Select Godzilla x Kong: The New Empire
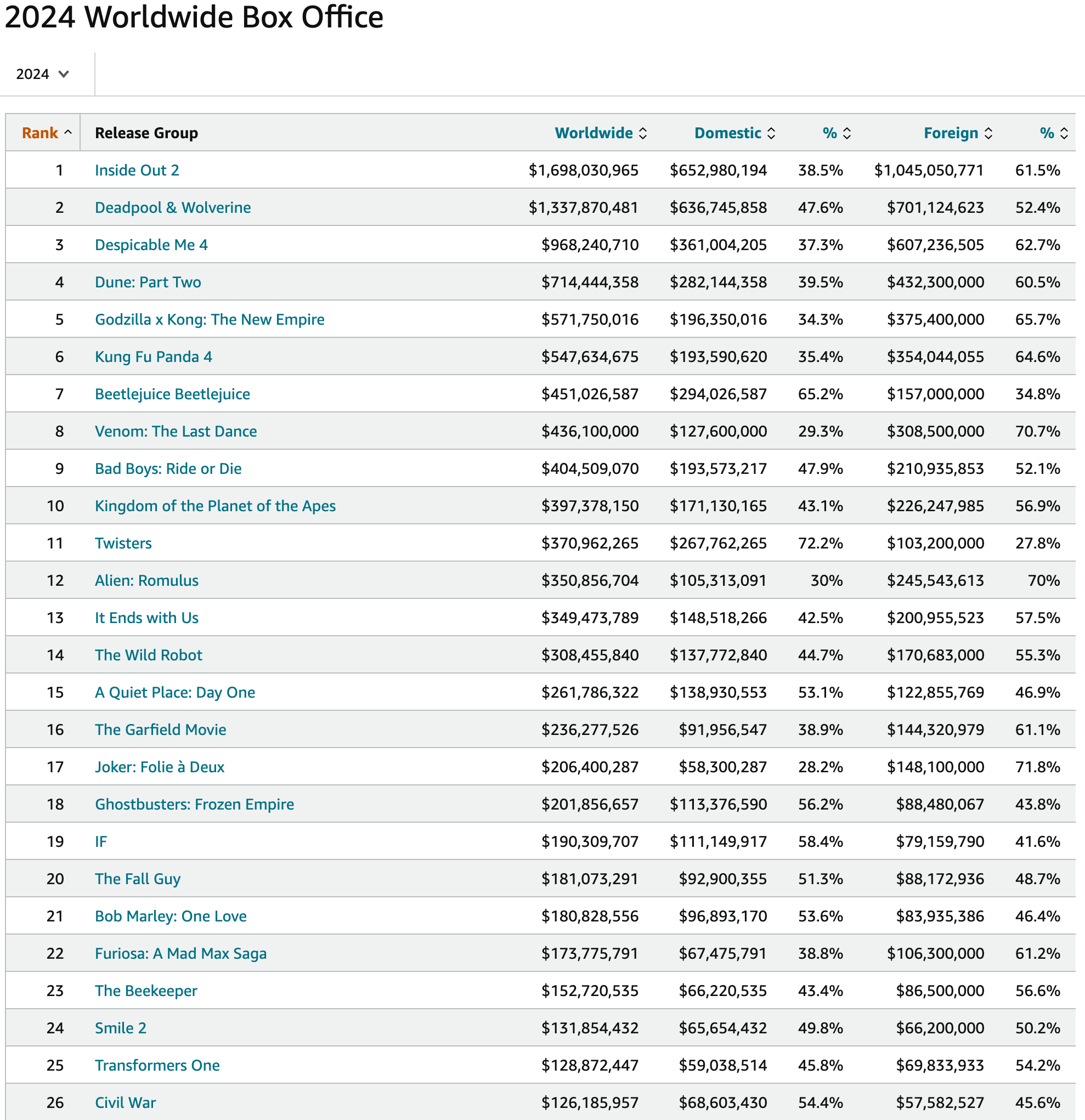The image size is (1085, 1120). click(x=209, y=319)
